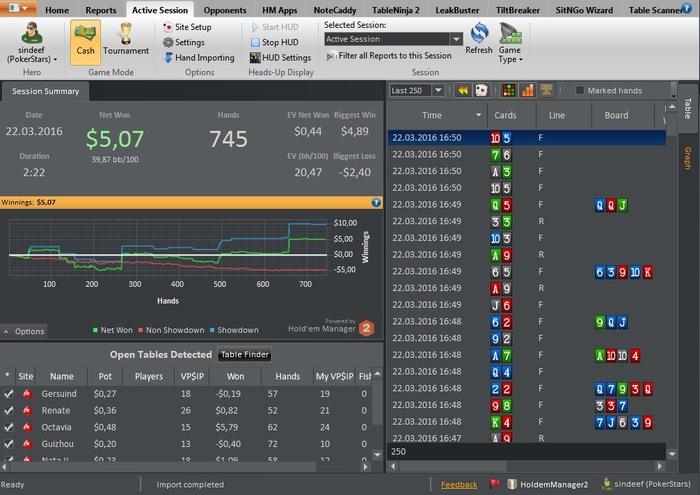Open the Feedback link in status bar
Image resolution: width=700 pixels, height=495 pixels.
tap(459, 485)
